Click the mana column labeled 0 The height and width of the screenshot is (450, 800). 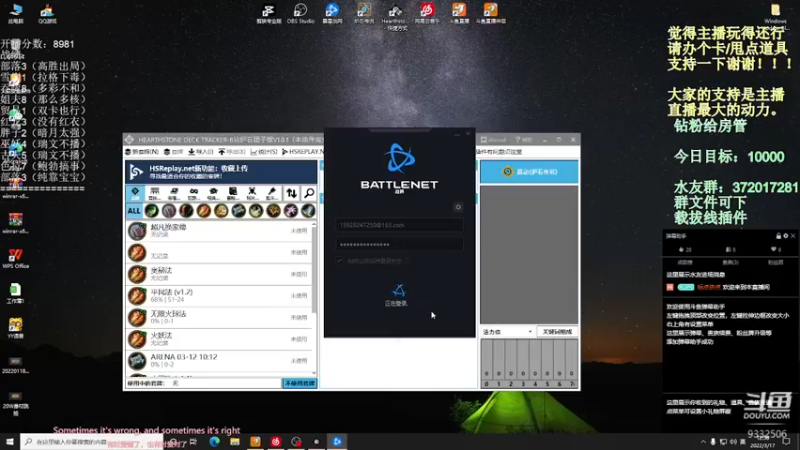tap(487, 363)
